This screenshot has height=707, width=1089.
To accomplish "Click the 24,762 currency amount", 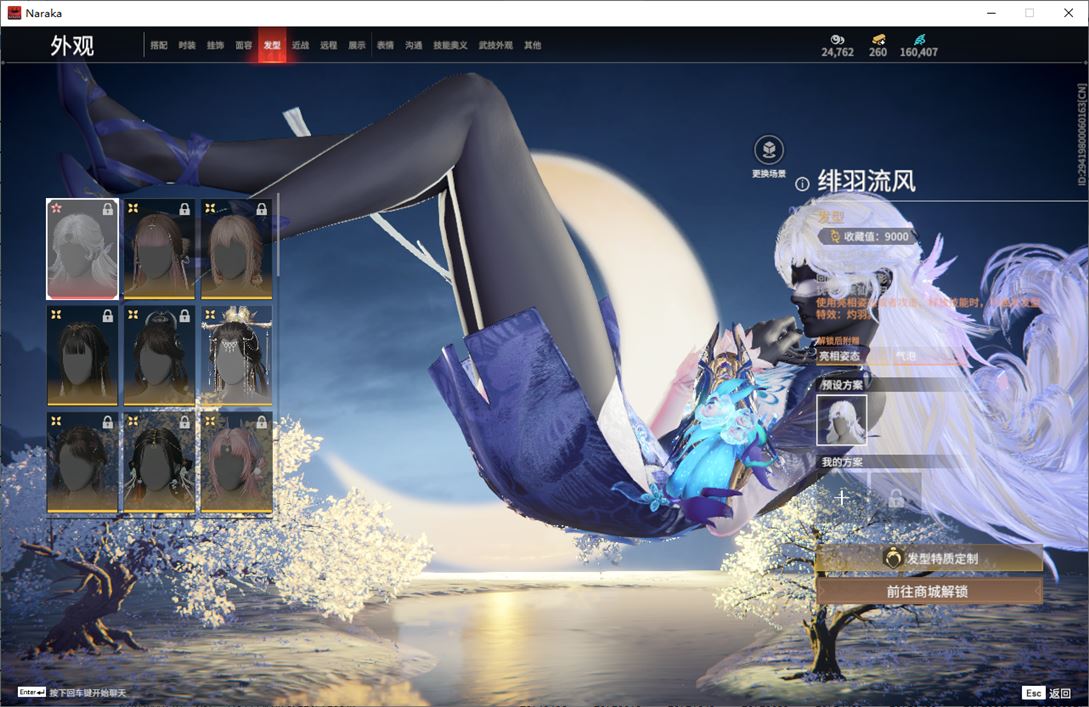I will click(x=838, y=52).
